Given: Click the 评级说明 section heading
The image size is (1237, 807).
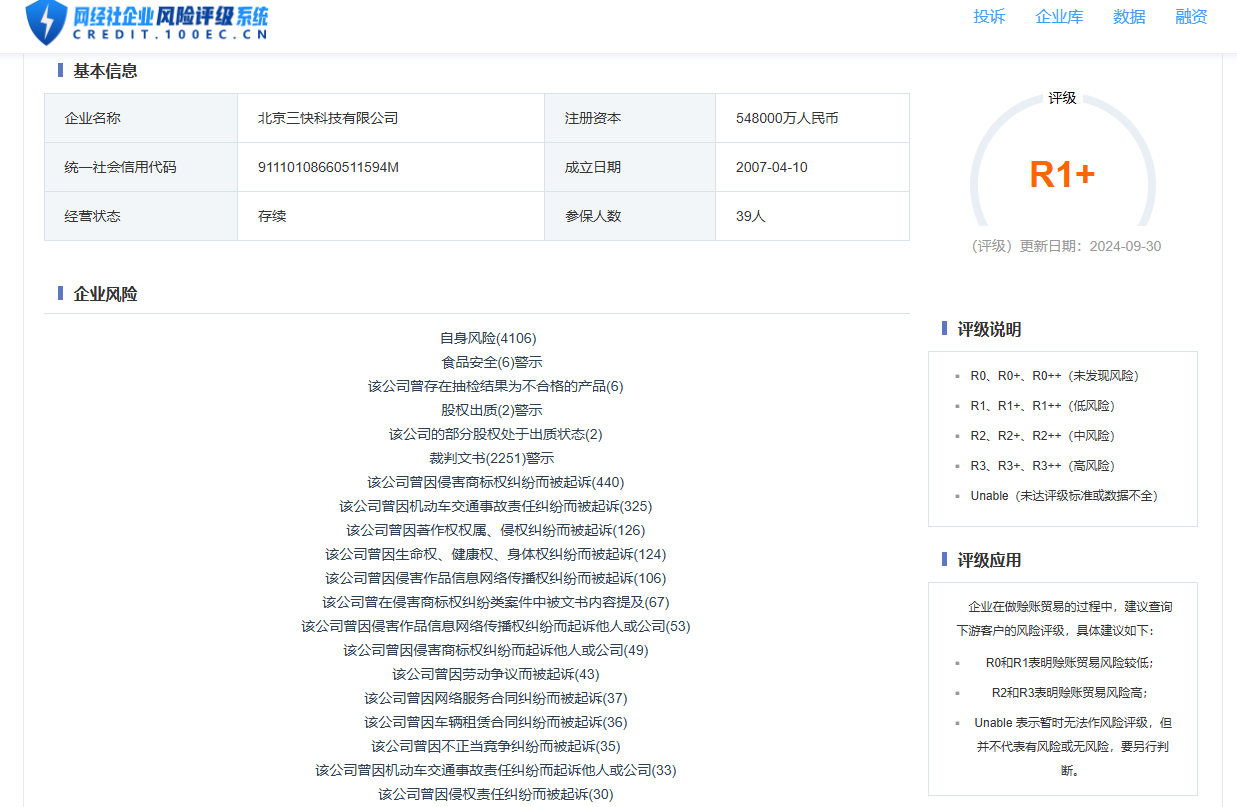Looking at the screenshot, I should click(x=989, y=329).
